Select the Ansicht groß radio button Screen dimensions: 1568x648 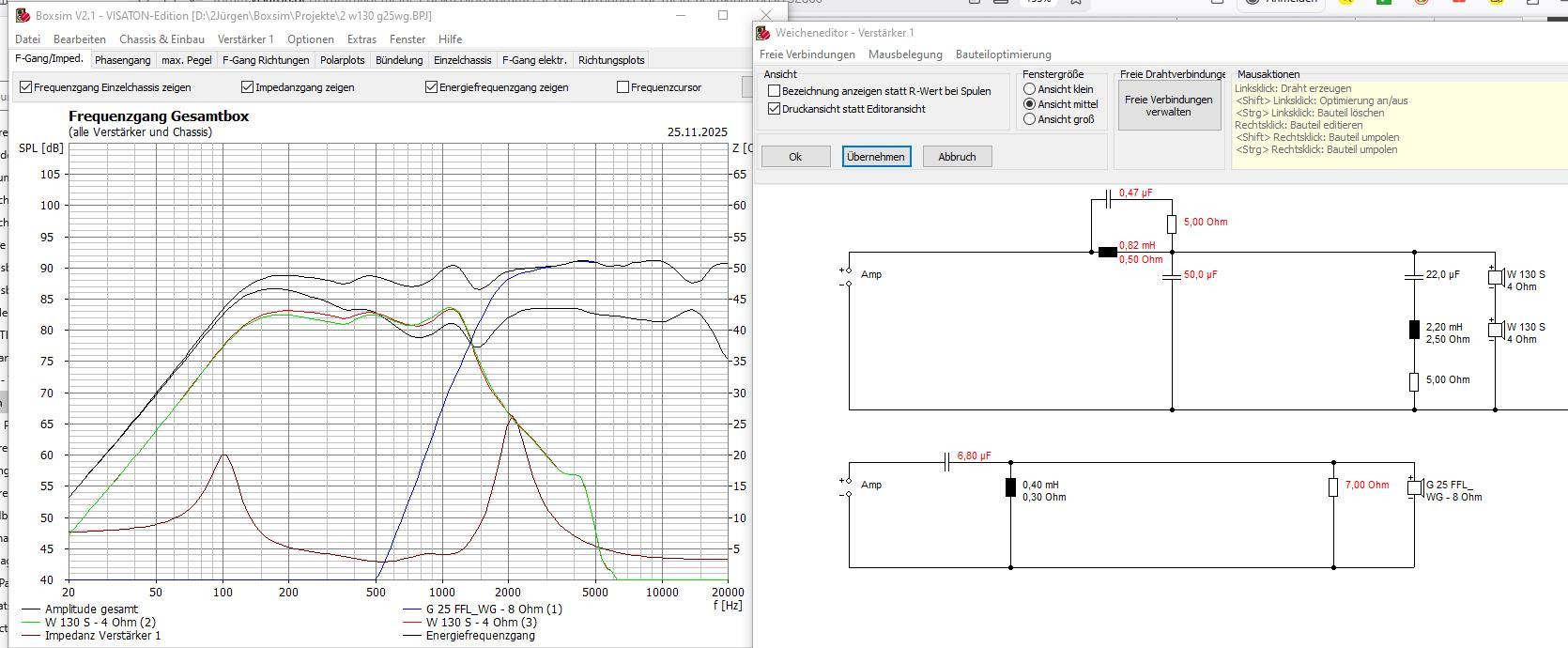pyautogui.click(x=1030, y=119)
